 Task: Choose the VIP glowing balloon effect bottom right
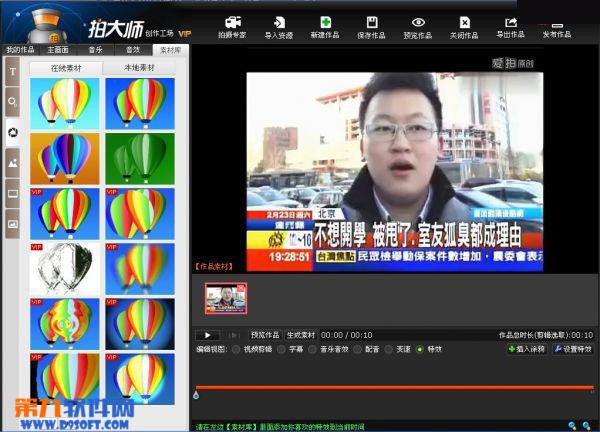[140, 379]
